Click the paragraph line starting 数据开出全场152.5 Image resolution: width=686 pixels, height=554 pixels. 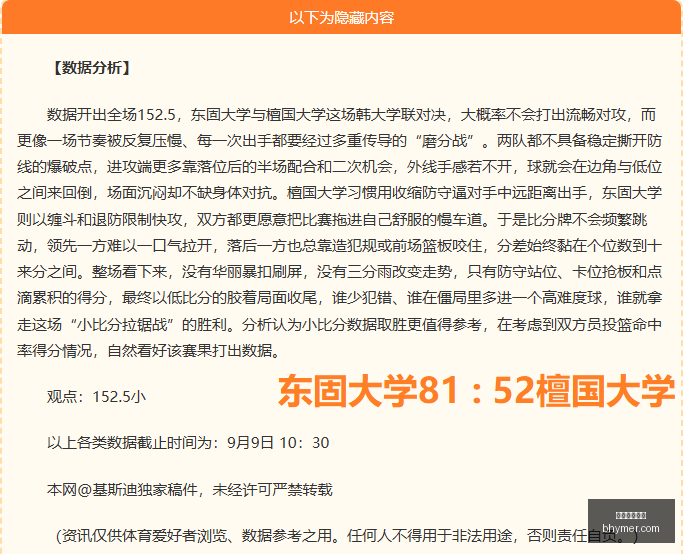(351, 115)
